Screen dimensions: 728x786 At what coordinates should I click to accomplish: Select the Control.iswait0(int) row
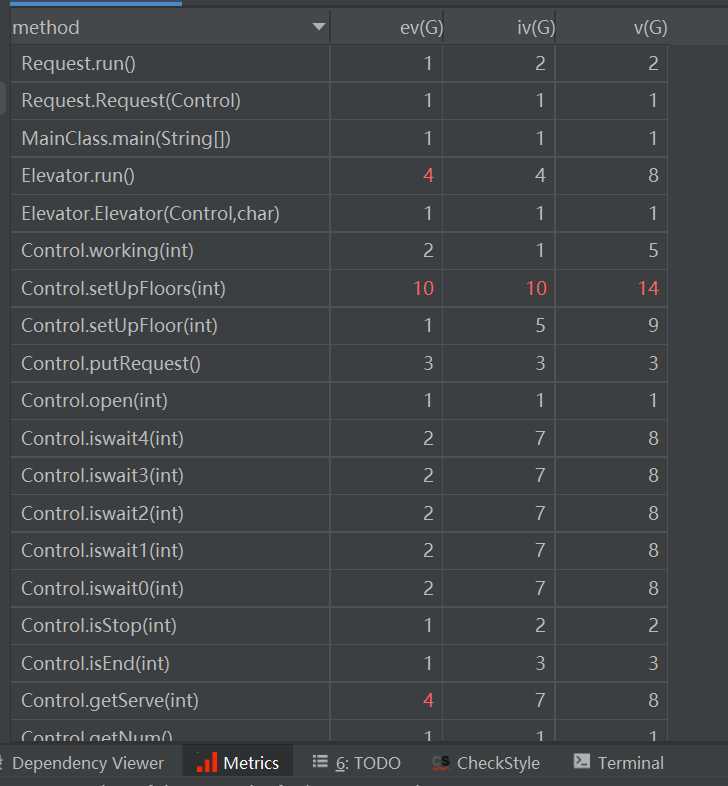[x=102, y=588]
